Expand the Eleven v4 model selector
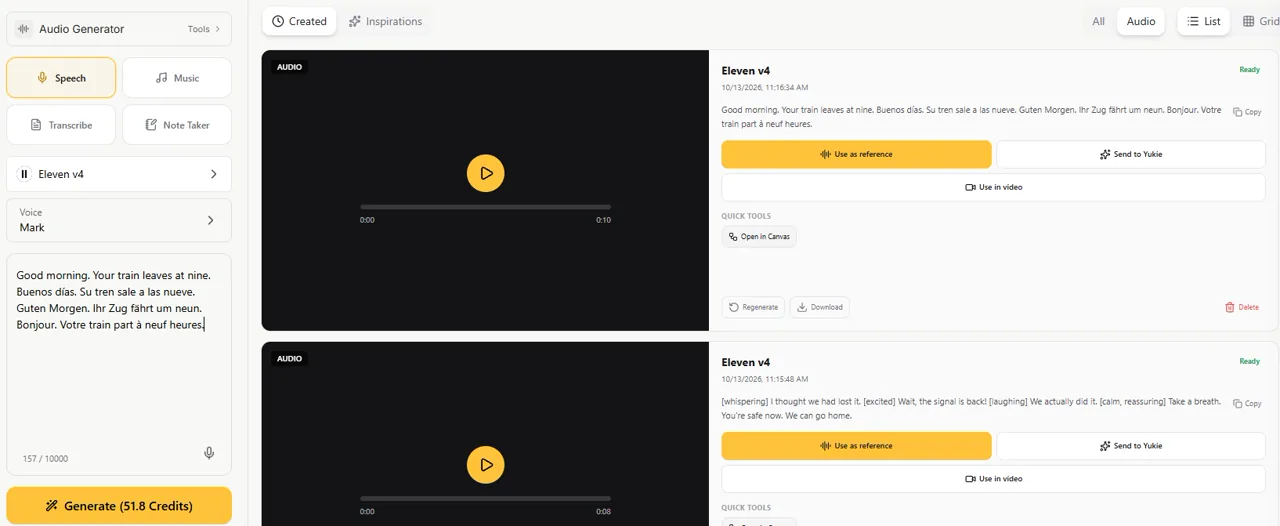Viewport: 1280px width, 526px height. [119, 174]
